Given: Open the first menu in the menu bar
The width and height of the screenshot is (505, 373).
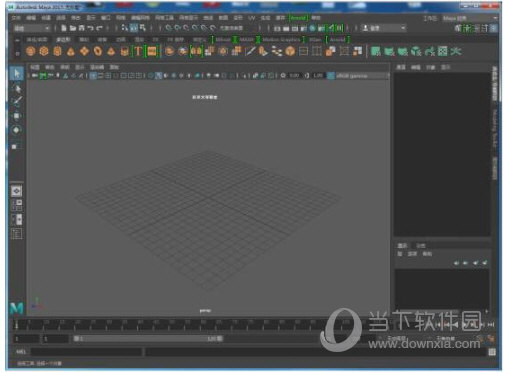Looking at the screenshot, I should [16, 18].
